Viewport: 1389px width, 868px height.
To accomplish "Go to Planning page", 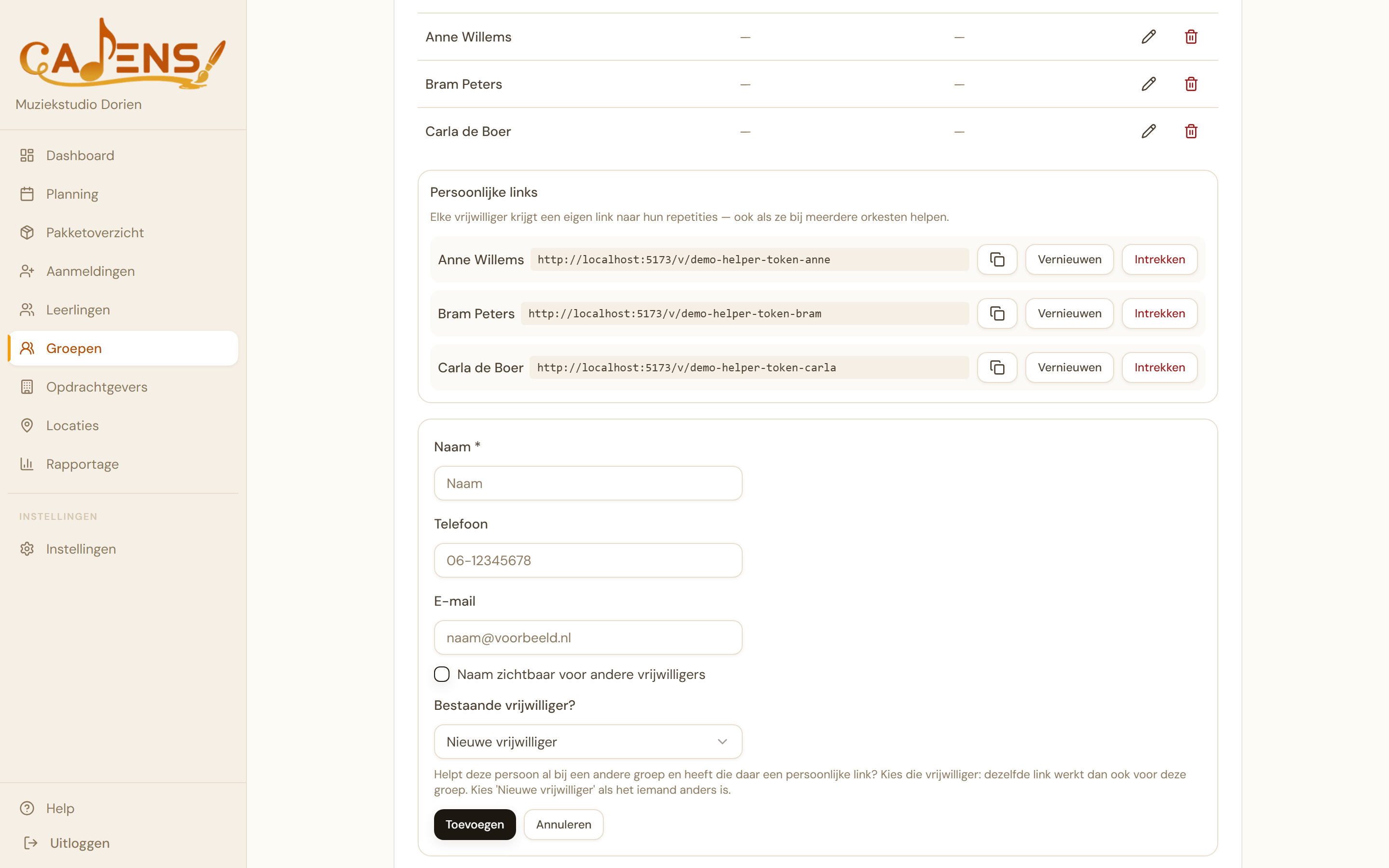I will (123, 194).
